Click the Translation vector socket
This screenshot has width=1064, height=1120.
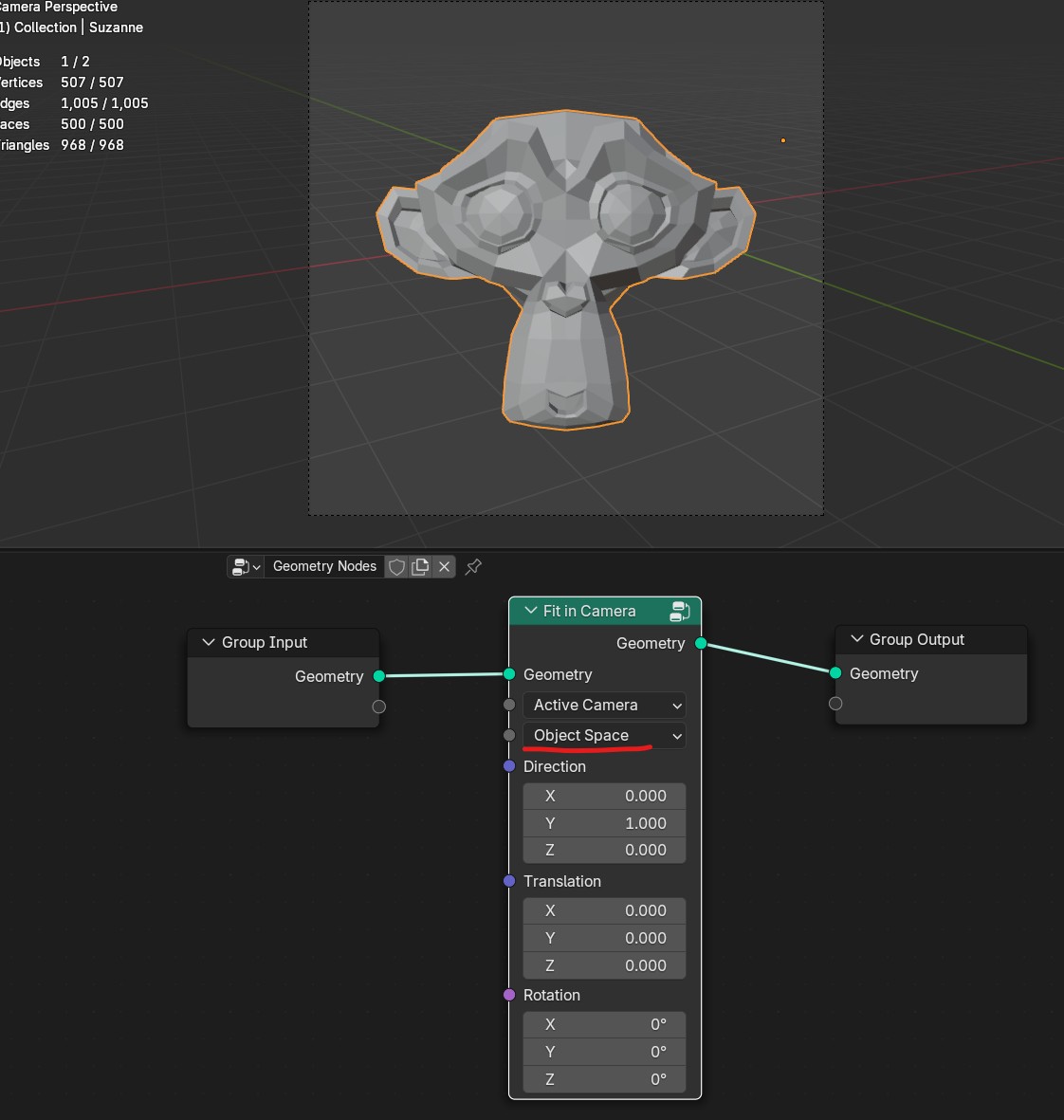coord(509,881)
